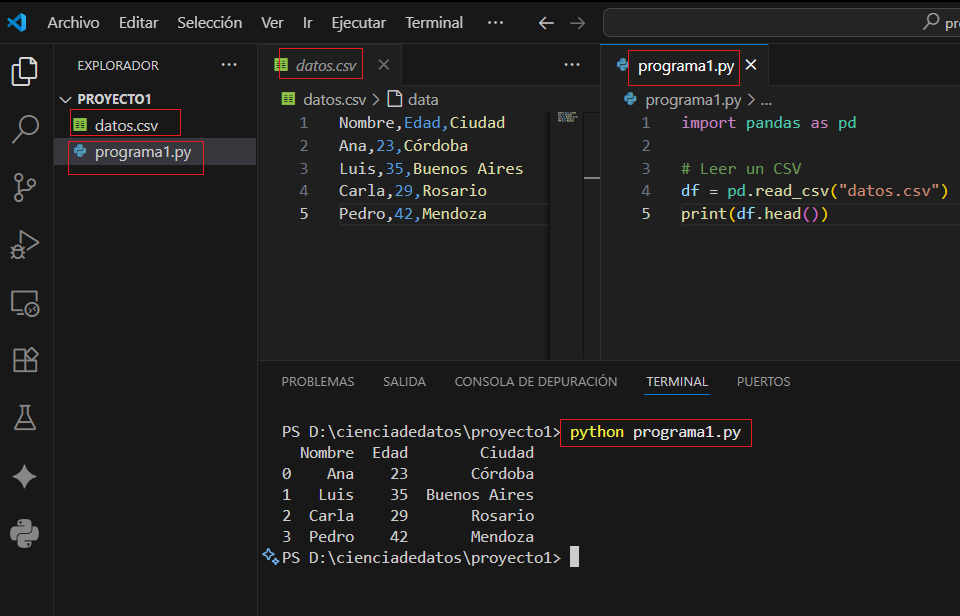The image size is (960, 616).
Task: Select datos.csv in the file explorer
Action: pyautogui.click(x=126, y=126)
